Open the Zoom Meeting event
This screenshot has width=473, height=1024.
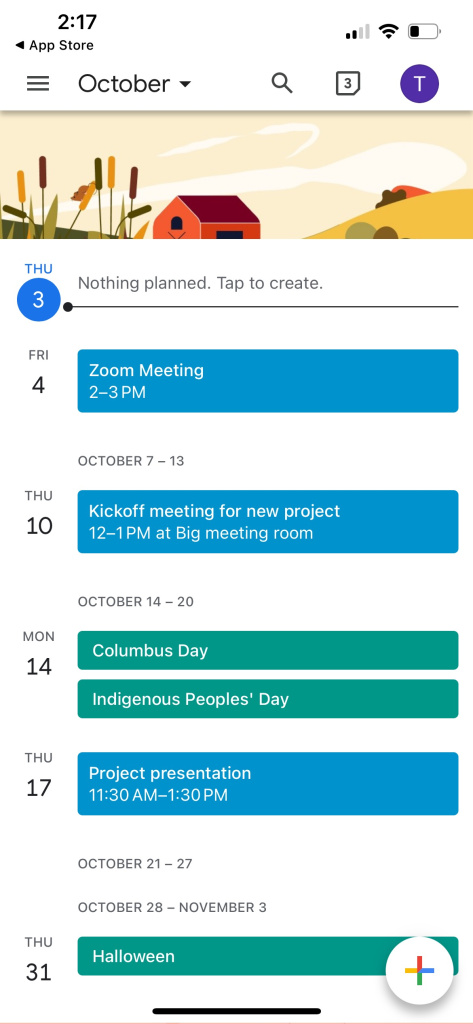pos(268,381)
